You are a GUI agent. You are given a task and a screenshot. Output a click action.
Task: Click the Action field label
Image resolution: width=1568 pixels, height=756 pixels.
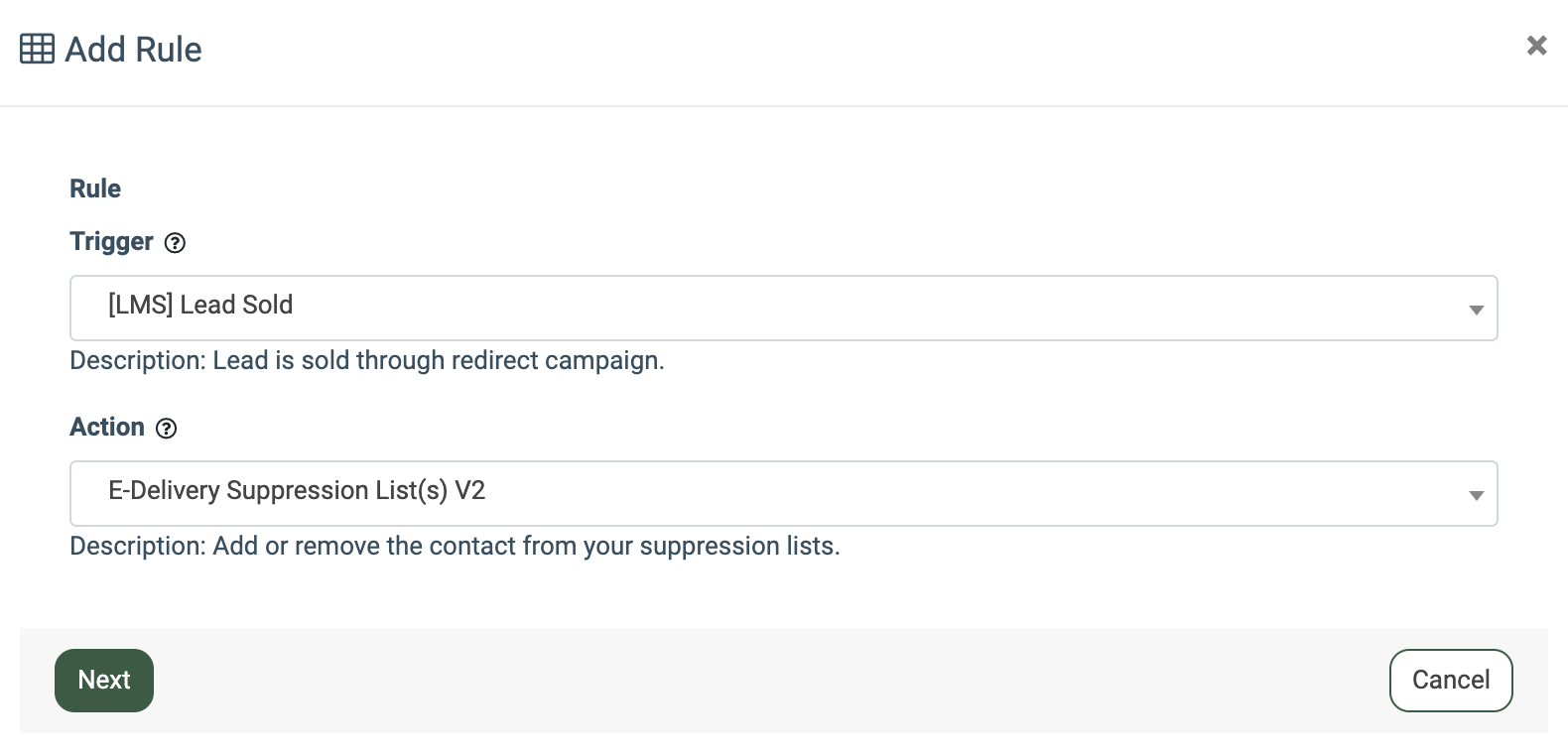[107, 427]
